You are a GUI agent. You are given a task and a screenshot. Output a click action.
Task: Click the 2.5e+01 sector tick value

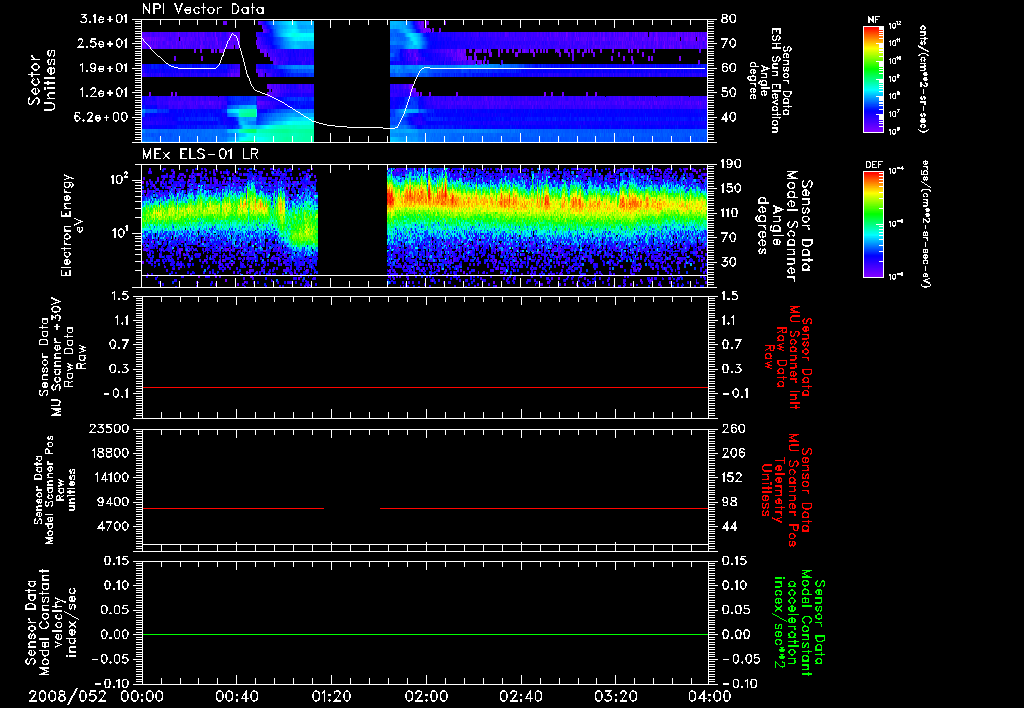coord(103,43)
